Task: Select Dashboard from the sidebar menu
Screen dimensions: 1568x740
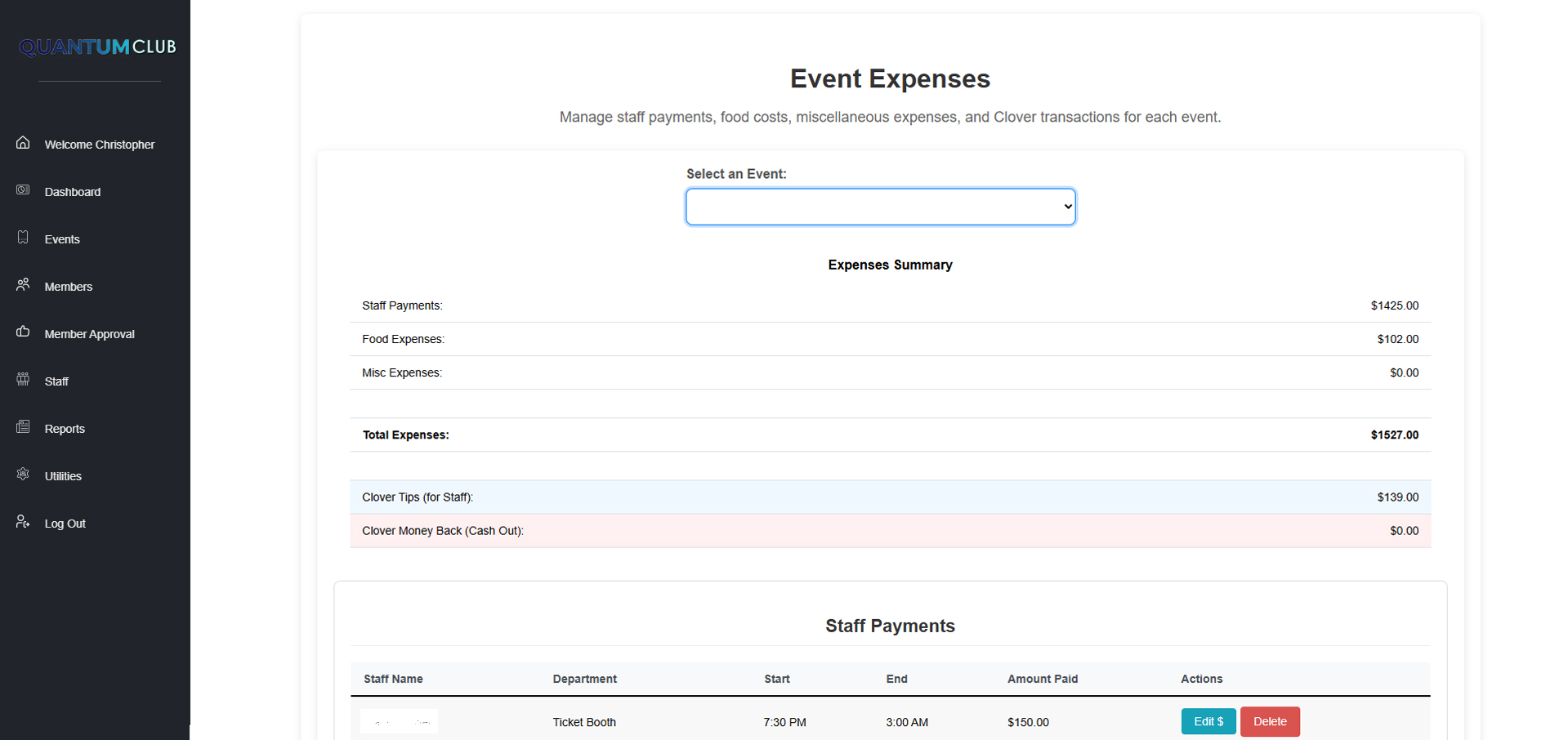Action: [x=73, y=191]
